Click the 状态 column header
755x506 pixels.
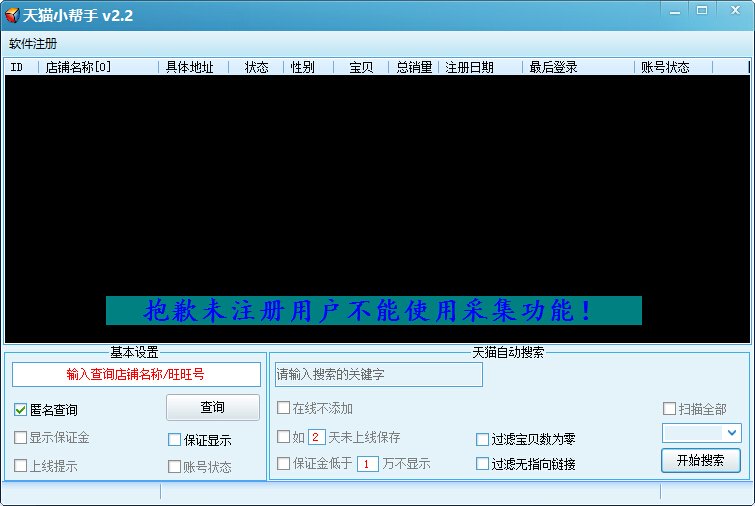pos(256,67)
